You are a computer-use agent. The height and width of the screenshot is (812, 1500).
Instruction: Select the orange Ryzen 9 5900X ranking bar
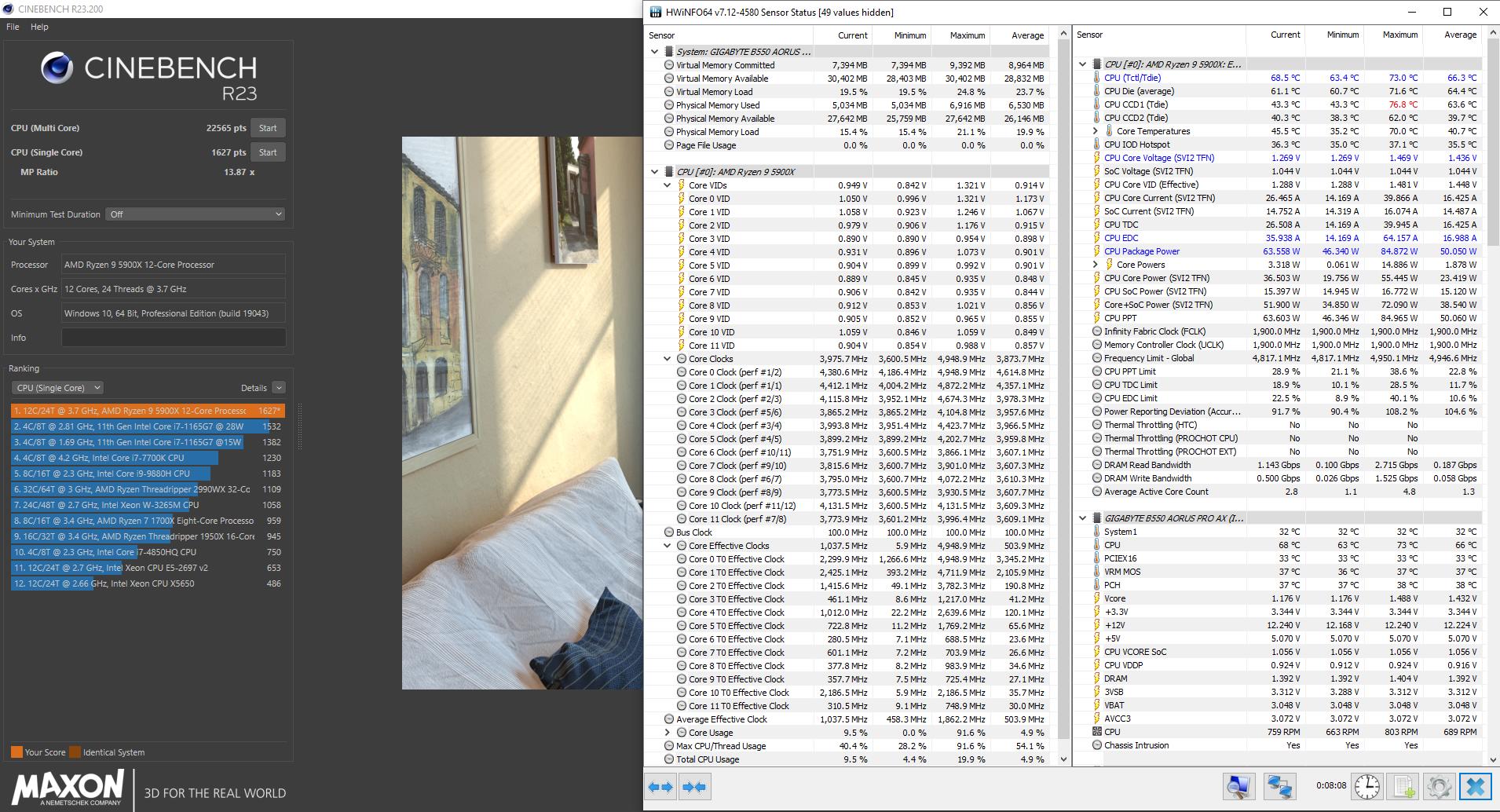click(148, 411)
